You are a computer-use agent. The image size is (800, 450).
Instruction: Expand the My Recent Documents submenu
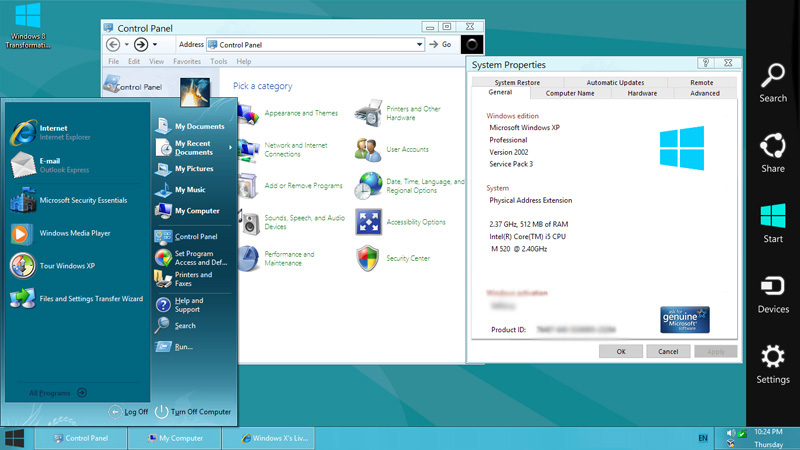point(230,148)
